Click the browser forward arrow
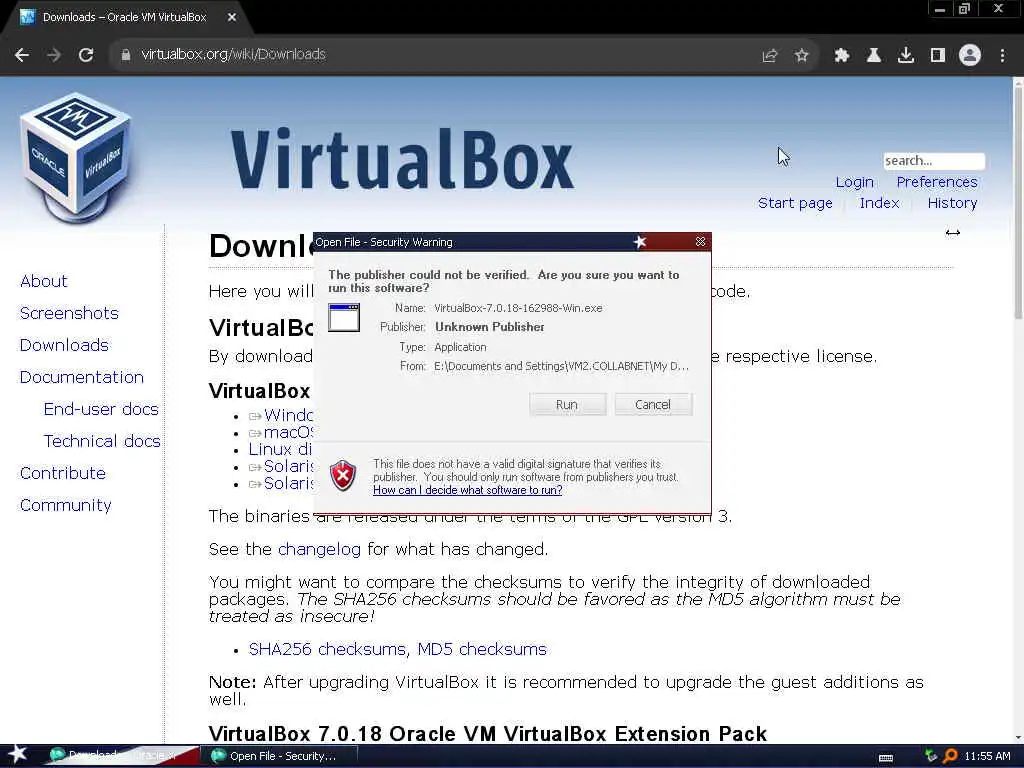 [x=54, y=56]
